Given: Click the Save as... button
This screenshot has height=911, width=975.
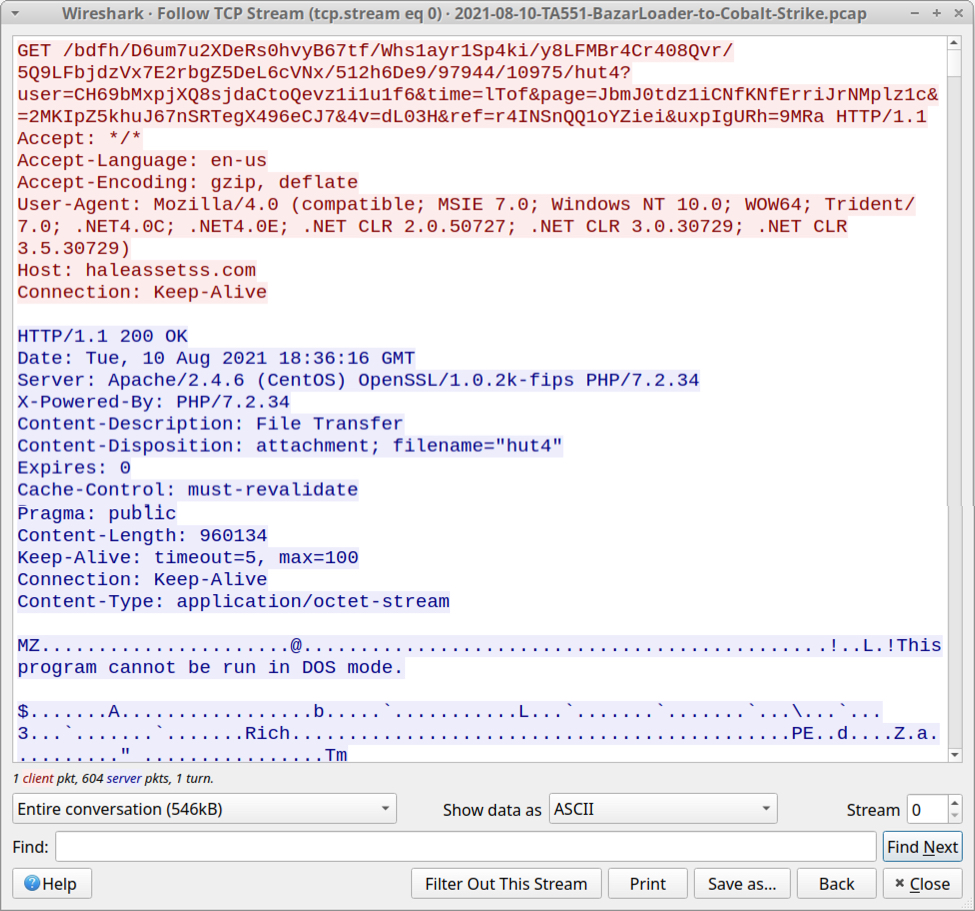Looking at the screenshot, I should 742,884.
